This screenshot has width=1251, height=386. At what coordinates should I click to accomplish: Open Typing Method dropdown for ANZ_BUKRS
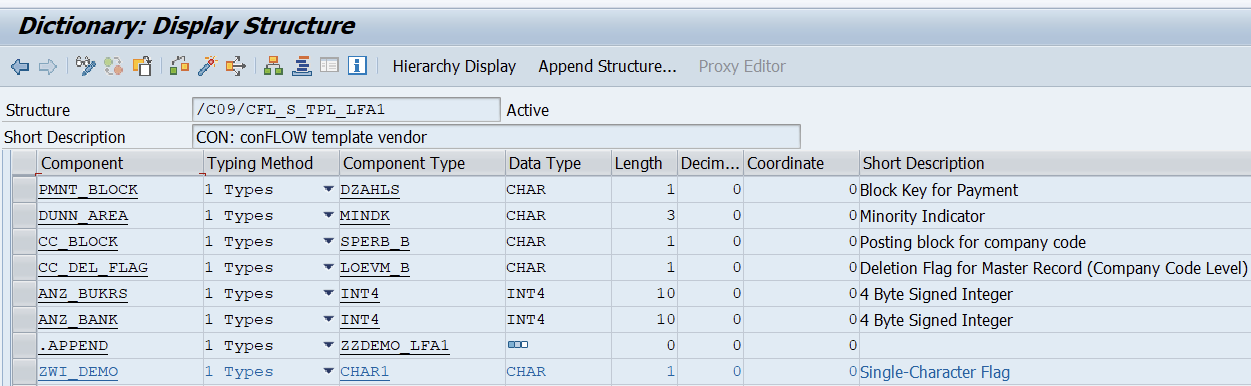point(329,294)
